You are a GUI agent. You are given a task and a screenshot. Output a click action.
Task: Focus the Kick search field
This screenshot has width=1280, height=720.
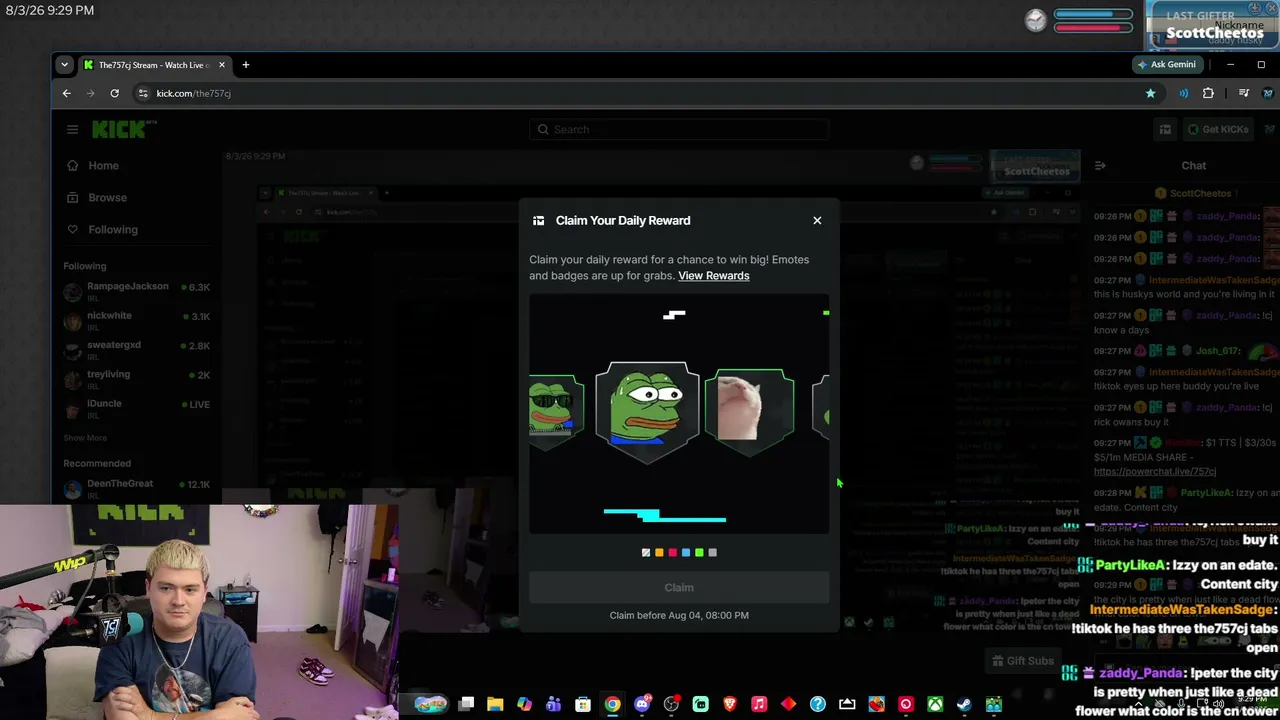(x=679, y=129)
